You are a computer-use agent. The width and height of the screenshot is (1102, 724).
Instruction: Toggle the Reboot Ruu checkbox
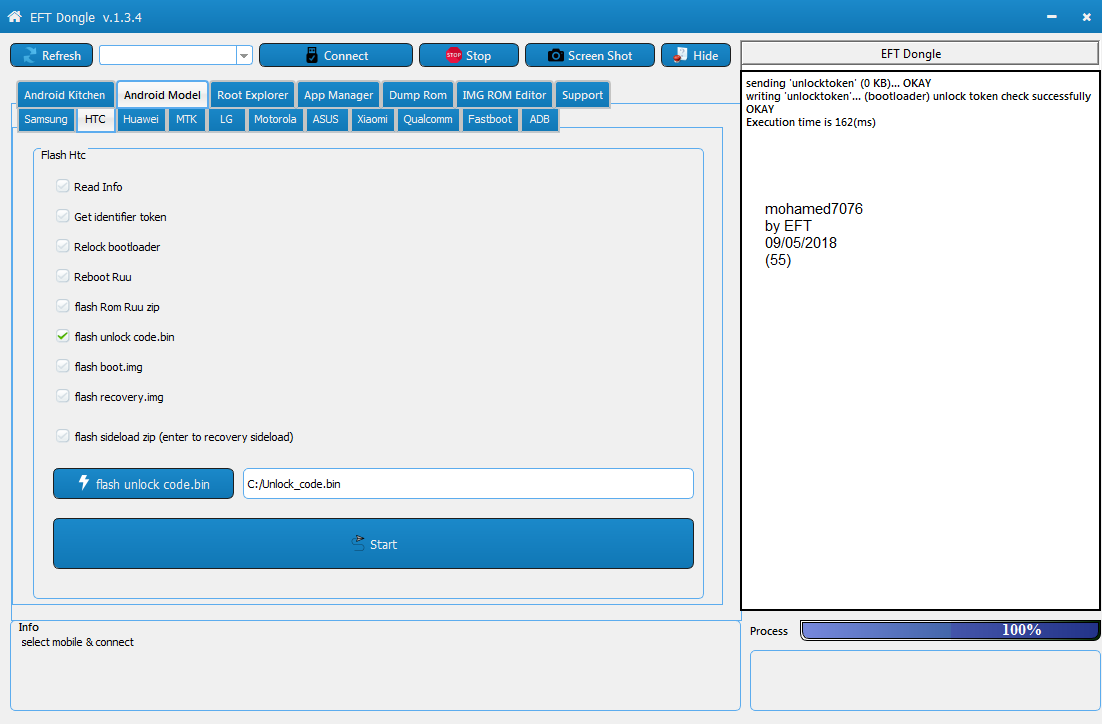[x=63, y=276]
